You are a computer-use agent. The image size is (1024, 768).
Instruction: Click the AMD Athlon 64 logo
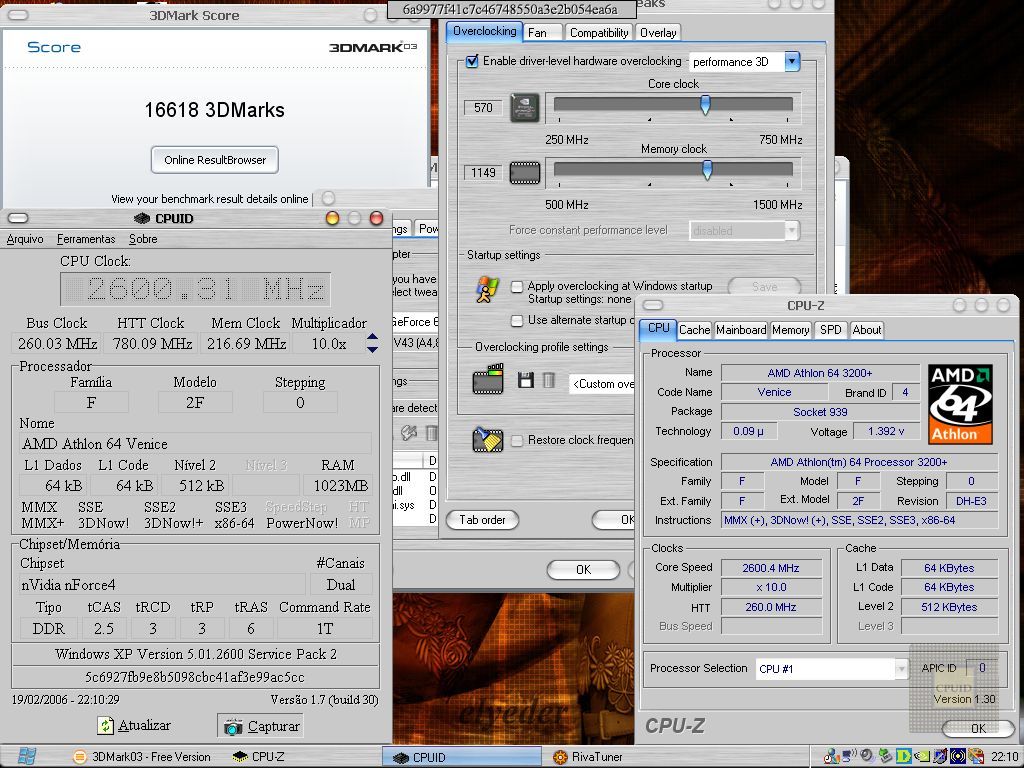(960, 404)
